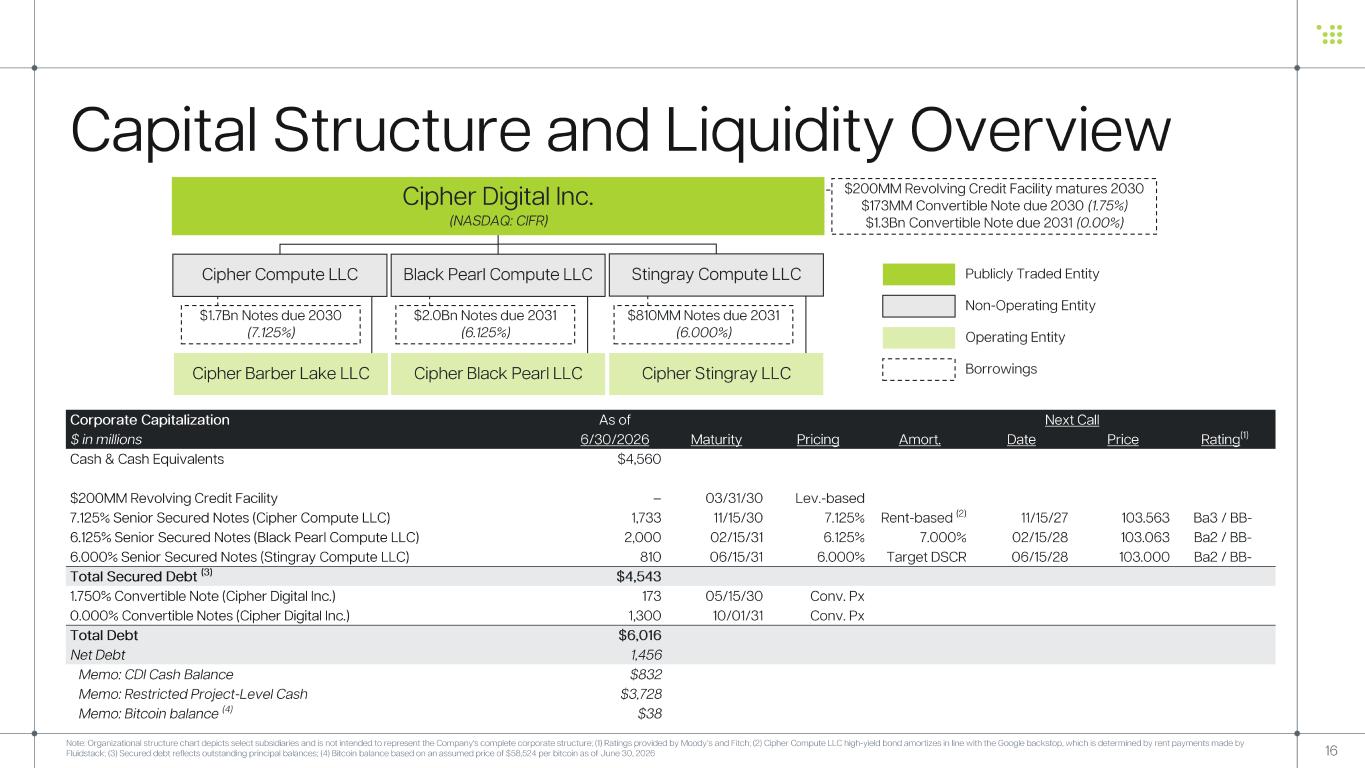Click the $1.7Bn Notes due 2030 box

tap(271, 323)
